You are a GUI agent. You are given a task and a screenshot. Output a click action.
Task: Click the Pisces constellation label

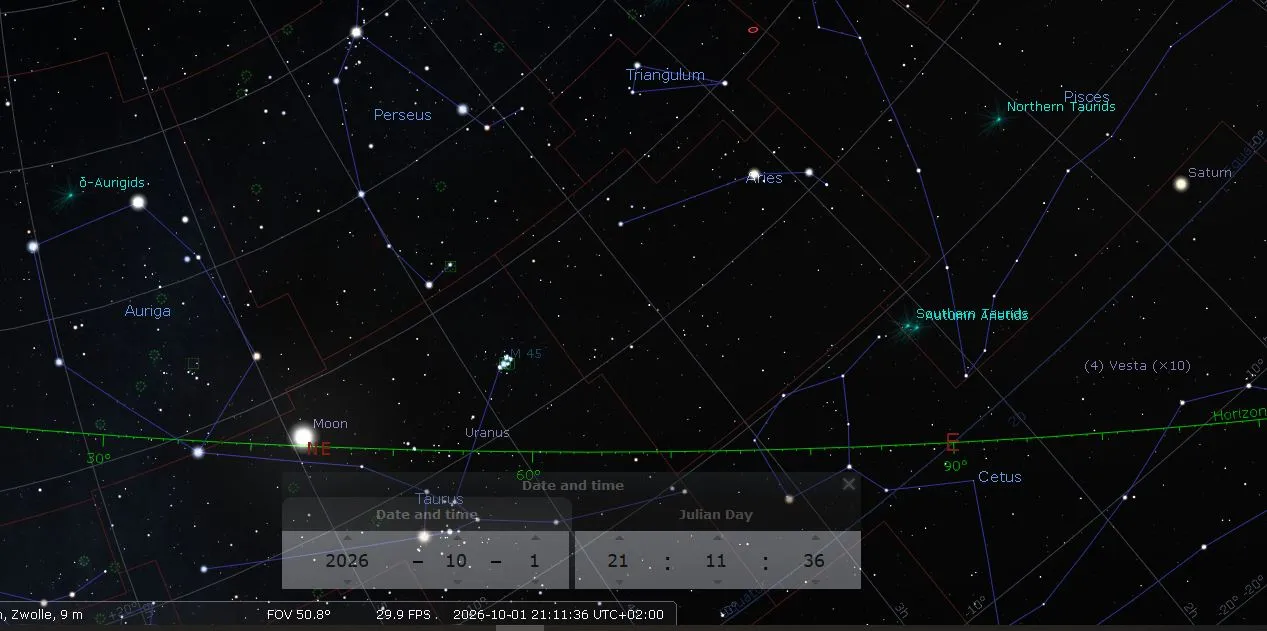(x=1087, y=97)
